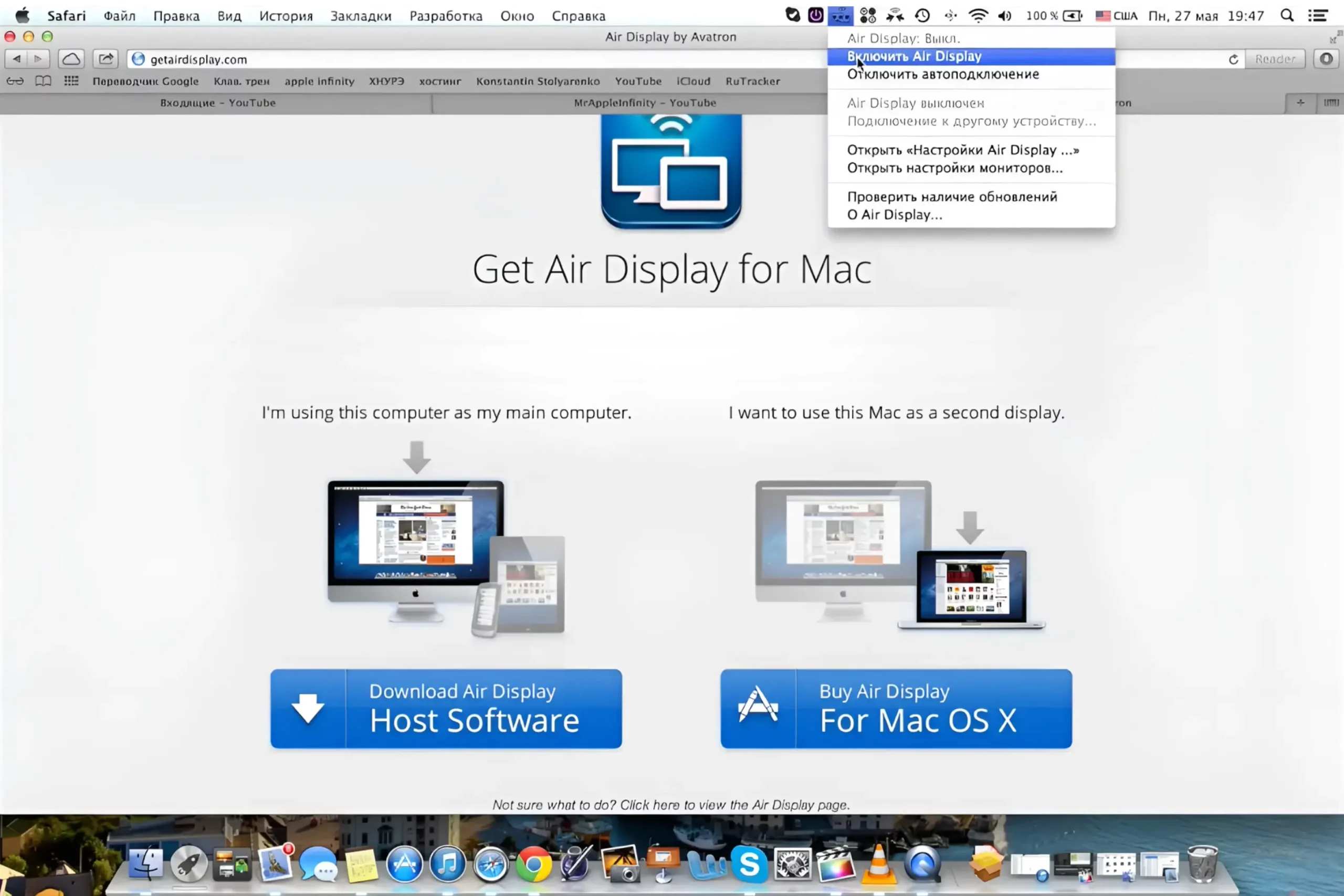1344x896 pixels.
Task: Open the Закладки menu
Action: [x=361, y=16]
